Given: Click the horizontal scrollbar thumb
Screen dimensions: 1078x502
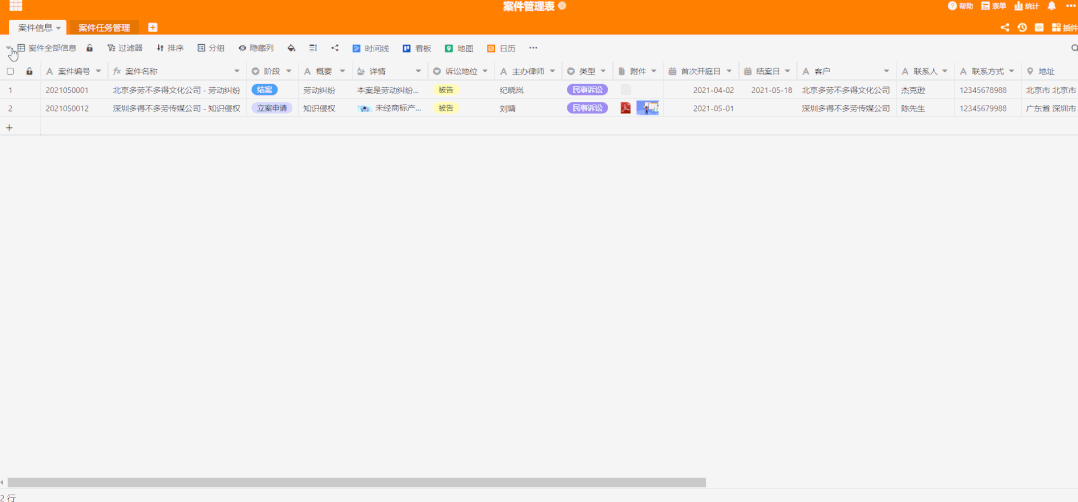Looking at the screenshot, I should coord(357,483).
